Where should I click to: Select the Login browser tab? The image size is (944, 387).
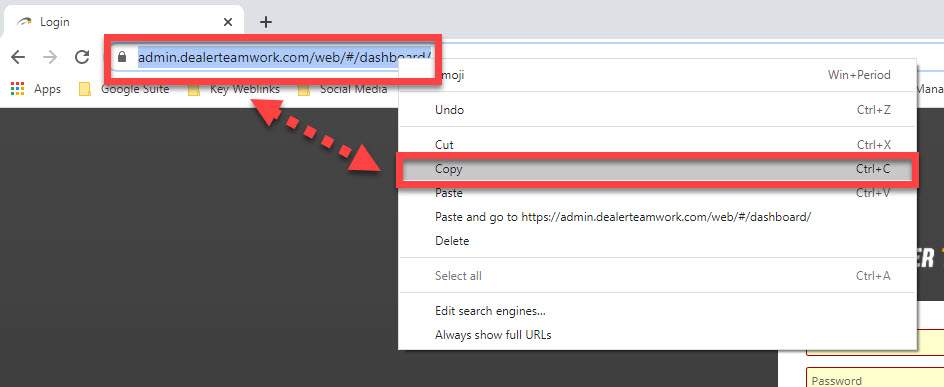click(123, 22)
